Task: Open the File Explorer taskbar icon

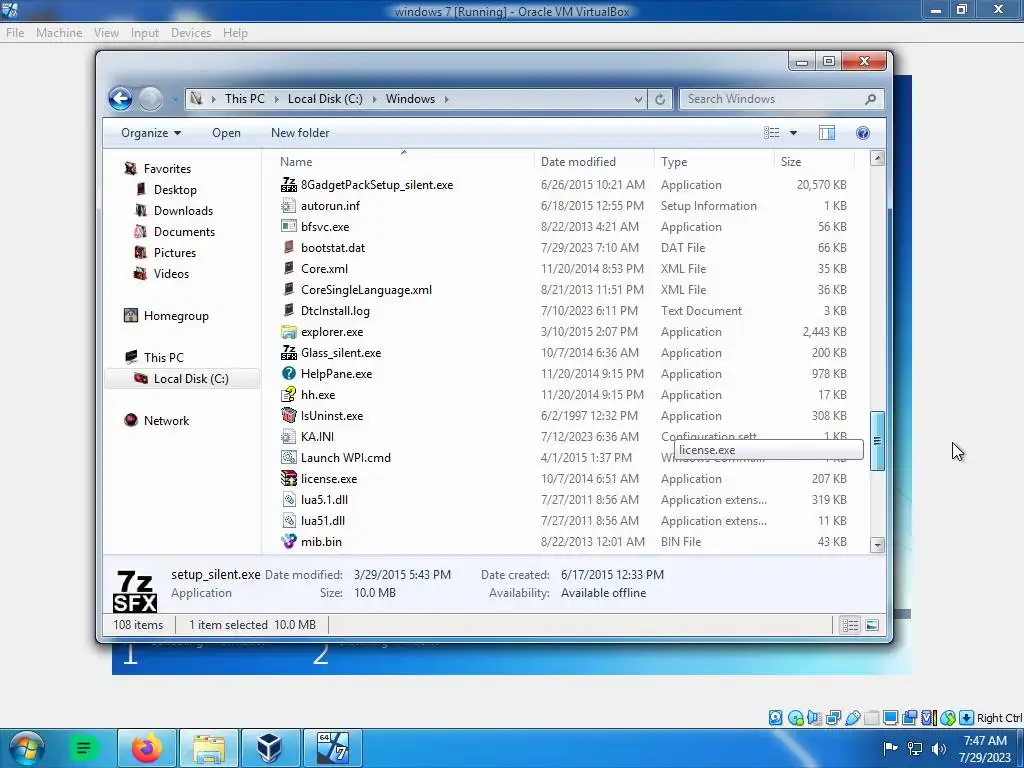Action: point(208,748)
